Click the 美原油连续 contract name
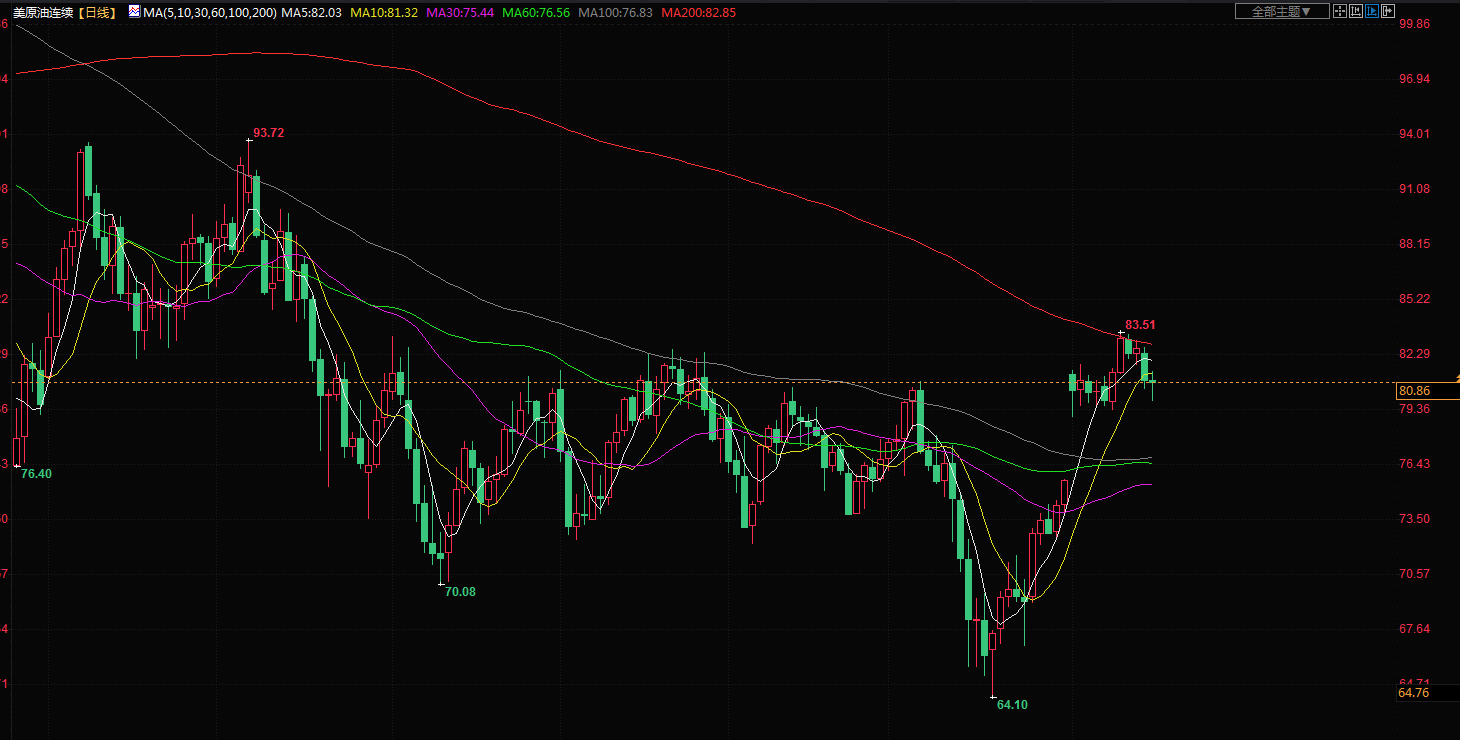The image size is (1460, 740). (x=40, y=13)
